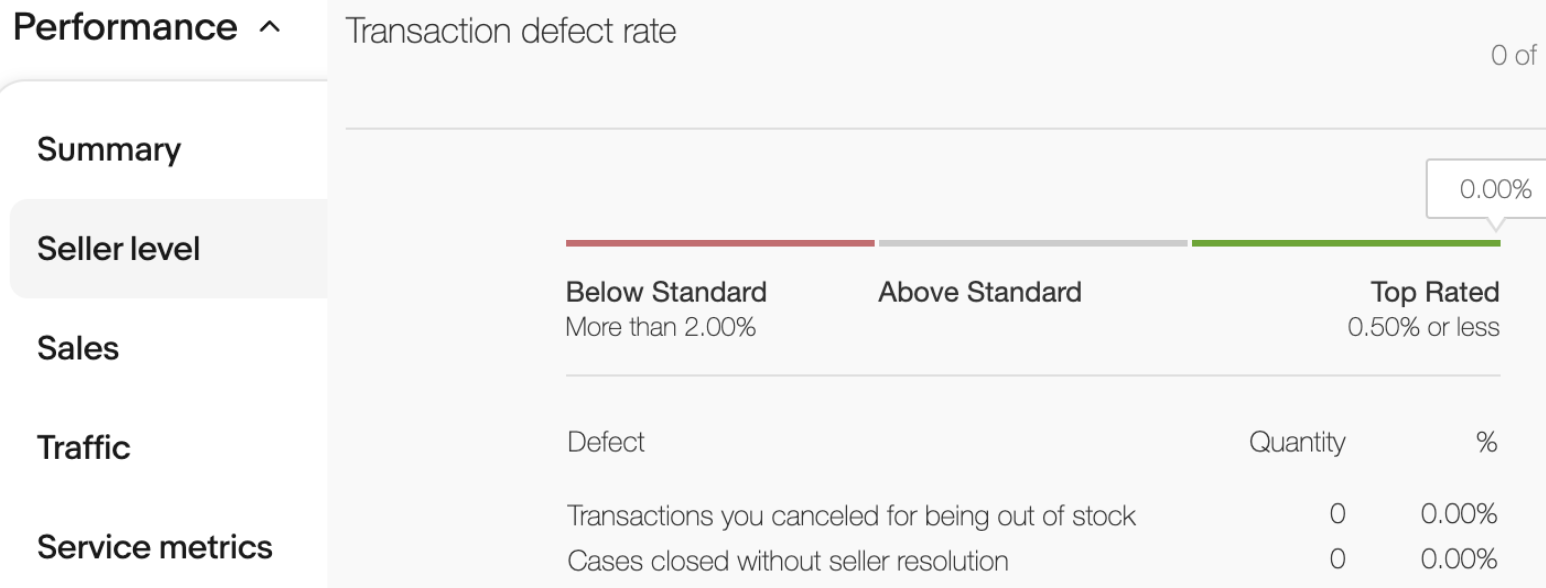The image size is (1546, 588).
Task: Click the gray Above Standard bar
Action: click(x=1032, y=243)
